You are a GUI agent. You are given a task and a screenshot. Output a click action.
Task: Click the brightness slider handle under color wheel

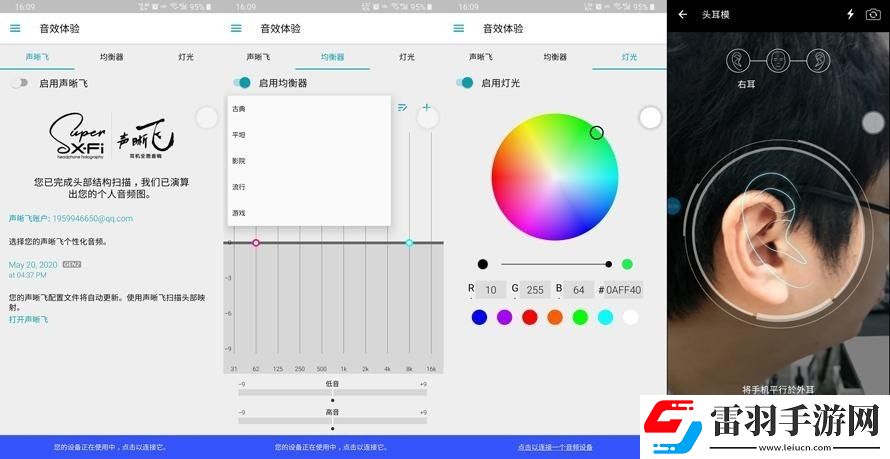click(608, 264)
